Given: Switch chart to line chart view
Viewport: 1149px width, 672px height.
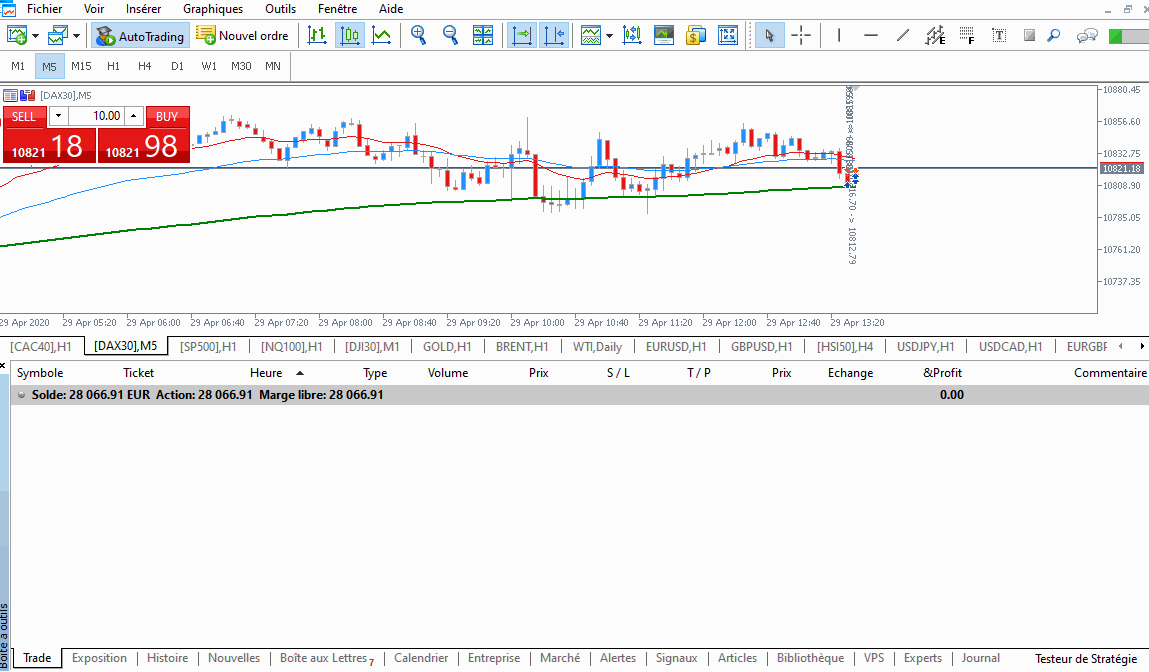Looking at the screenshot, I should 381,35.
